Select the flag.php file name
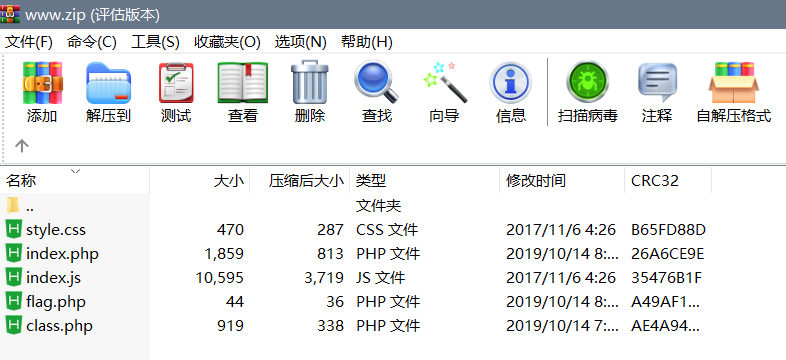 pyautogui.click(x=56, y=302)
